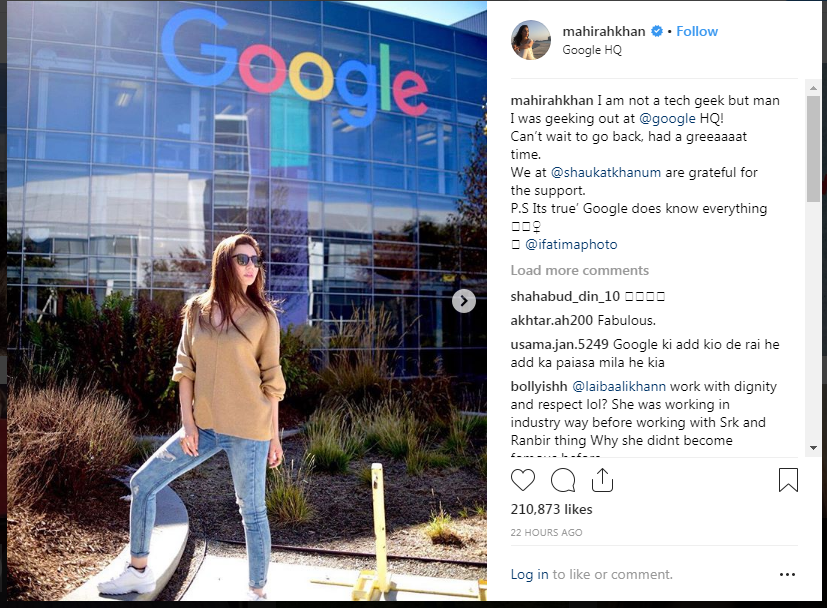
Task: Open comments via the speech bubble icon
Action: point(563,480)
